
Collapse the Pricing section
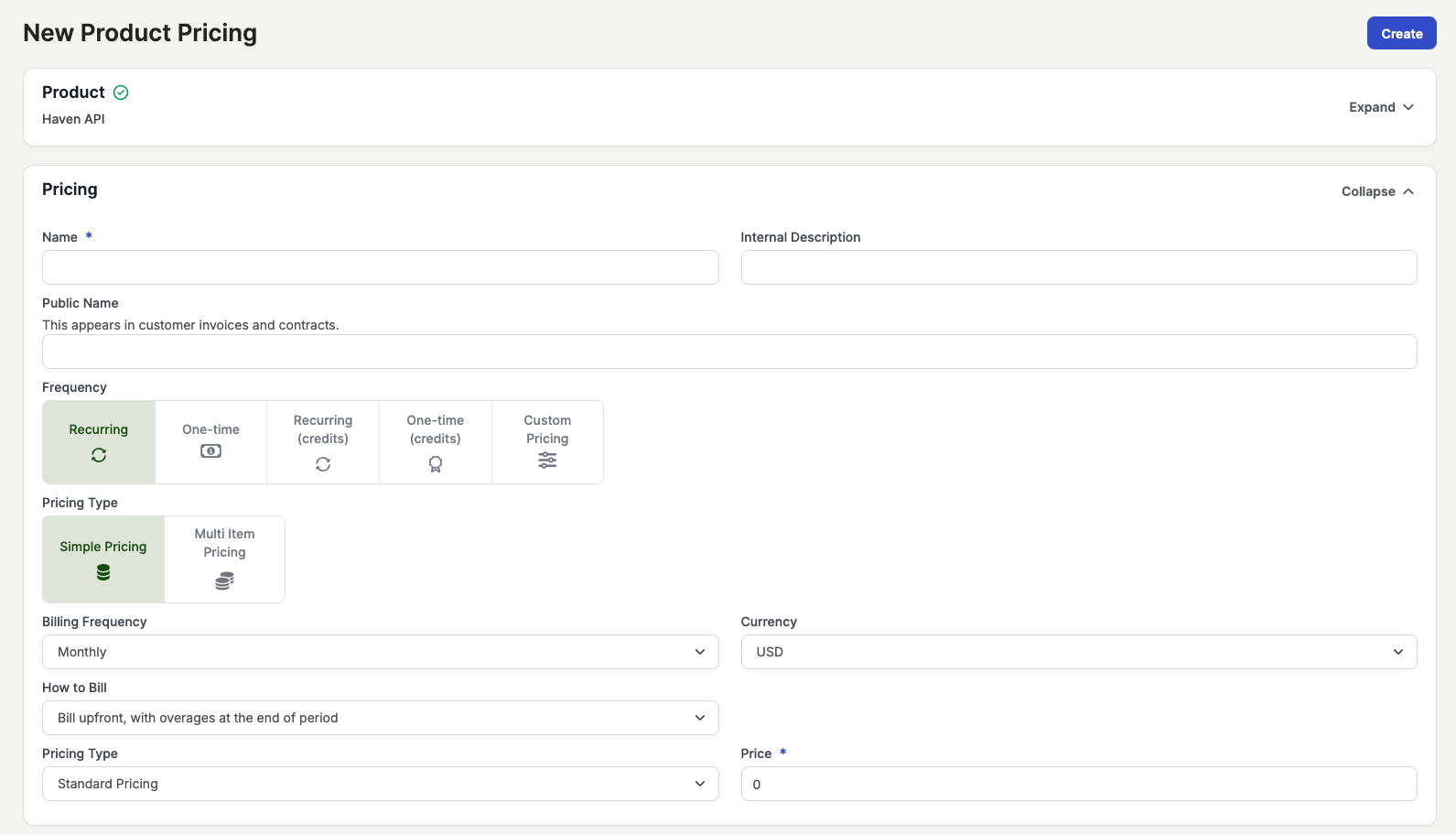[1377, 191]
